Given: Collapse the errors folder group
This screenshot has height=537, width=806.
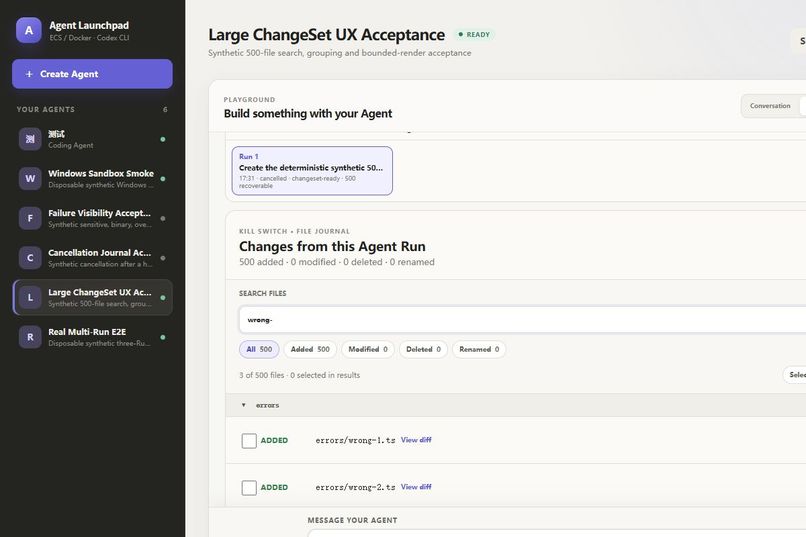Looking at the screenshot, I should [244, 405].
